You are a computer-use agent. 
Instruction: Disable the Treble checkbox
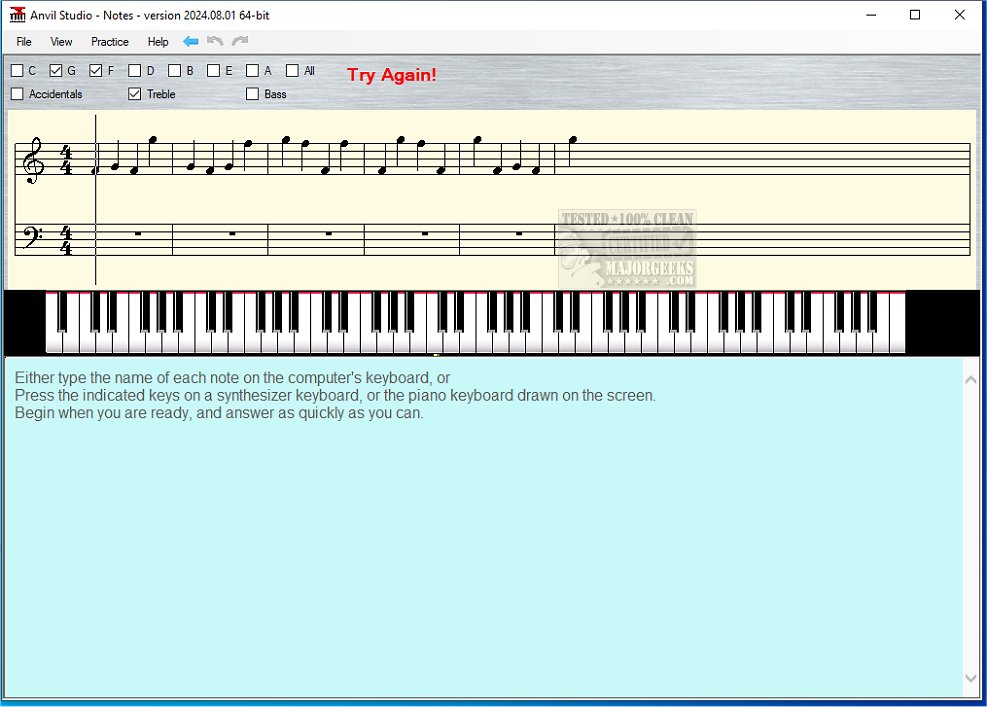[x=135, y=94]
